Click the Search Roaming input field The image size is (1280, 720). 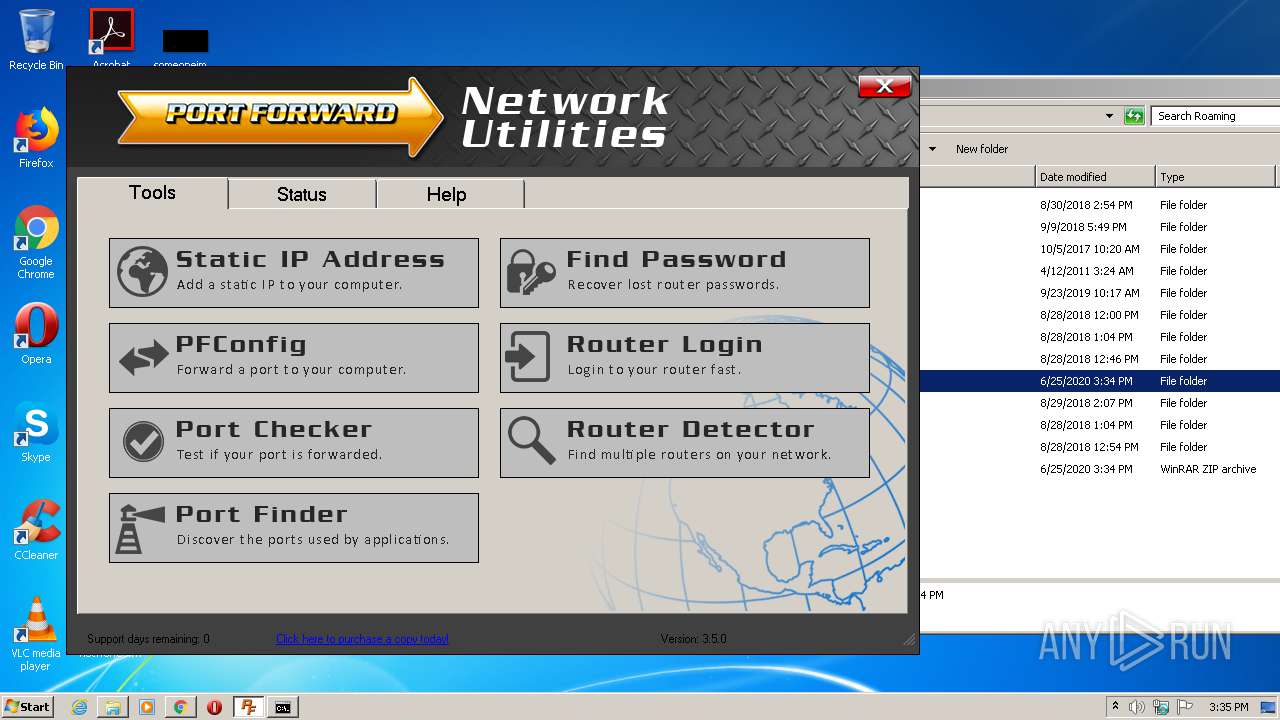click(1215, 116)
